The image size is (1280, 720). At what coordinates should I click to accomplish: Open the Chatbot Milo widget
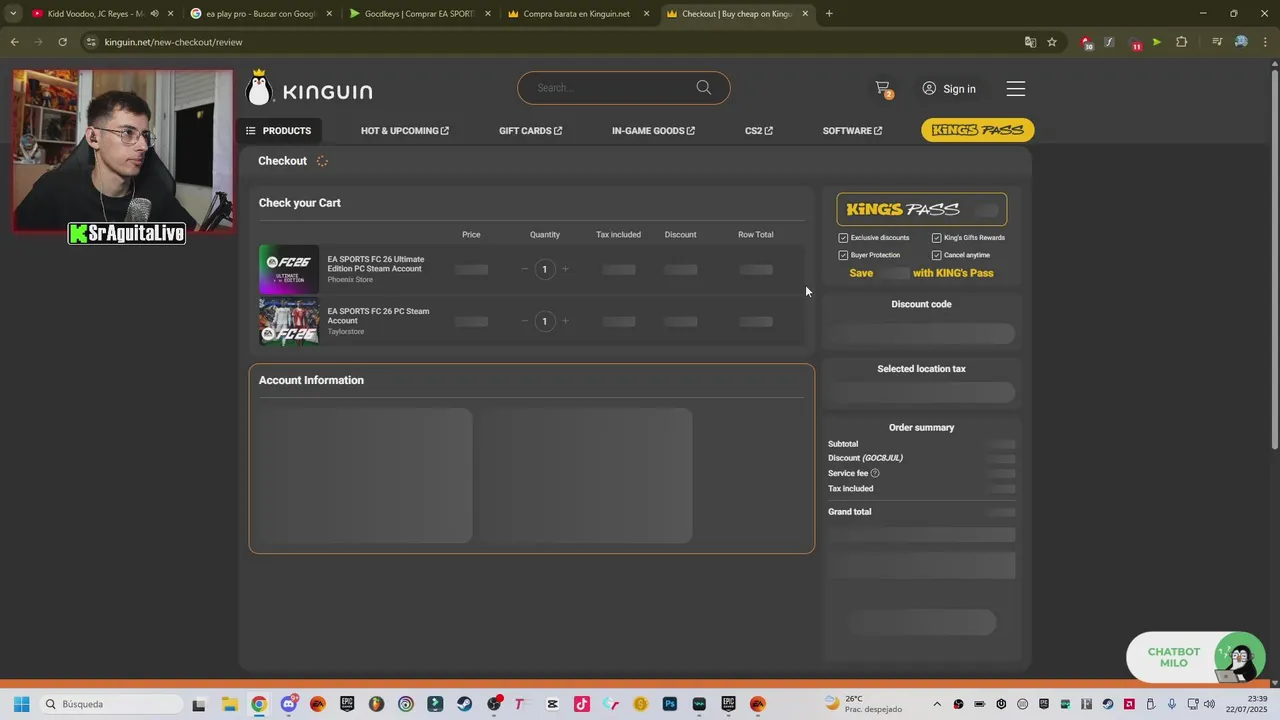pos(1196,658)
